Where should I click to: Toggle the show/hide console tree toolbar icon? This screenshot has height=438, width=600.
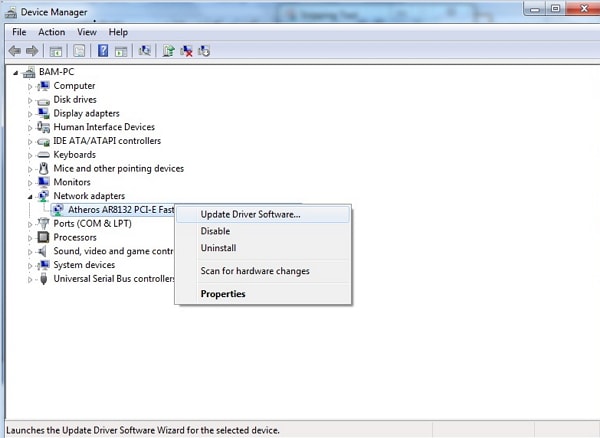tap(56, 51)
